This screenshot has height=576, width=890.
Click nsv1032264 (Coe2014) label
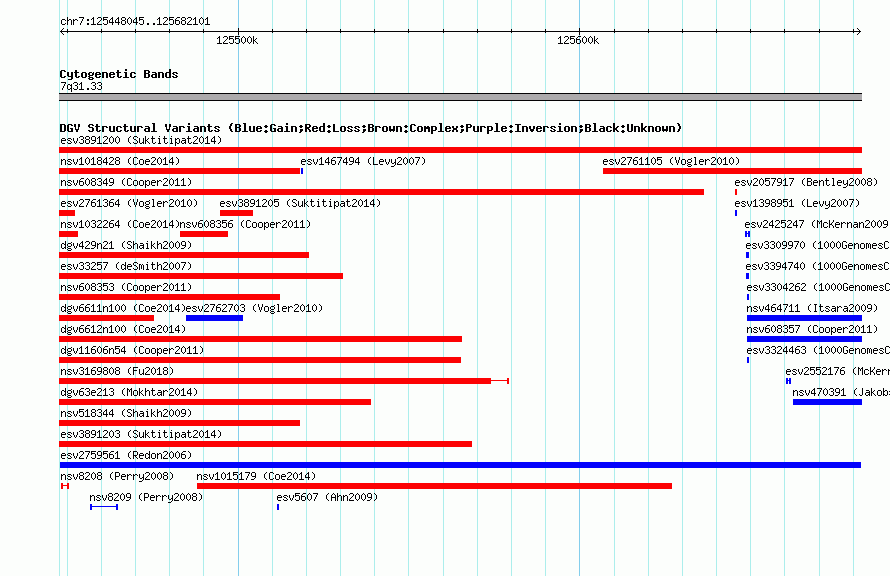[x=120, y=224]
